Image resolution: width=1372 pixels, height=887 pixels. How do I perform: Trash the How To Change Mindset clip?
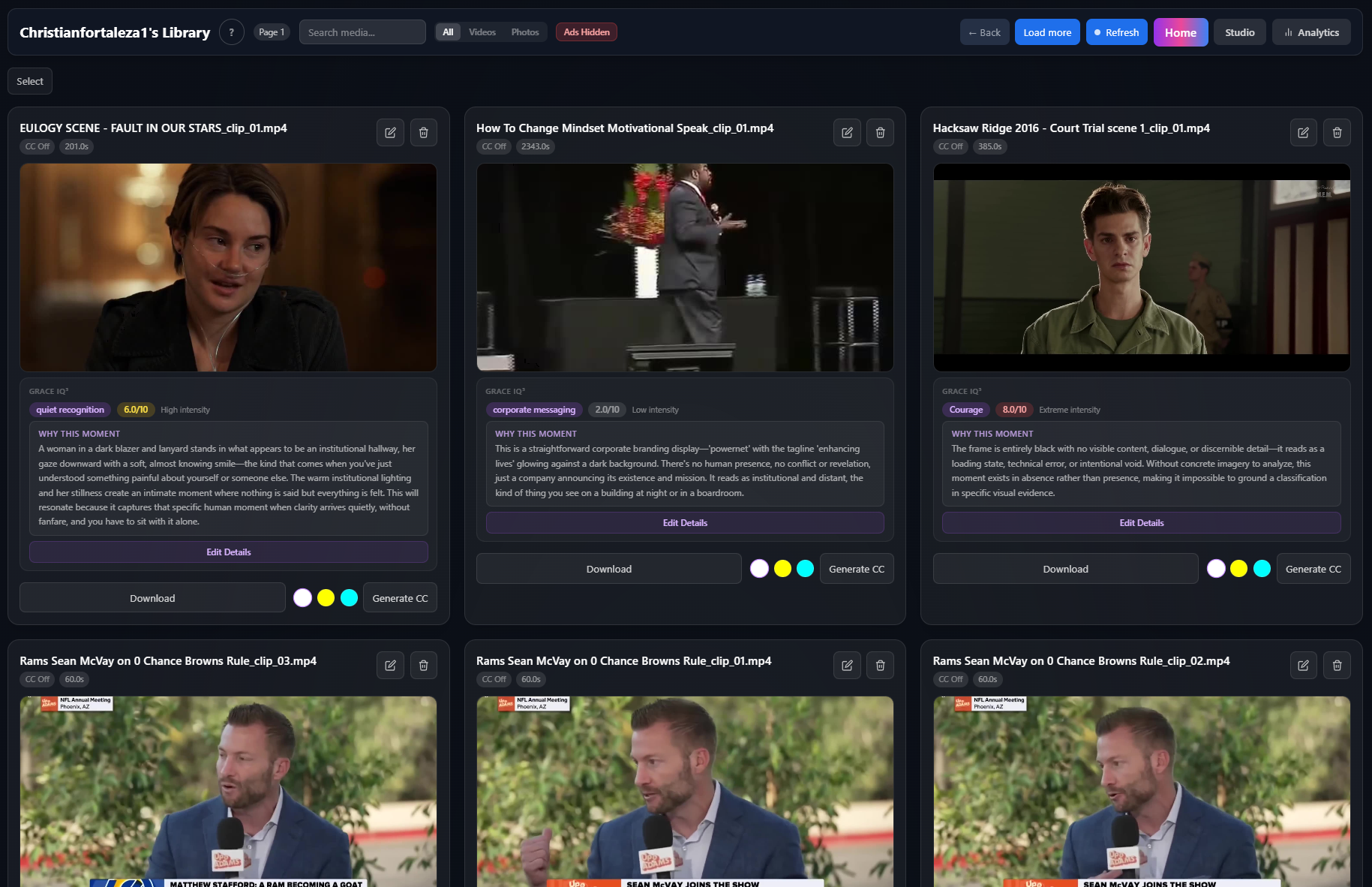[x=880, y=133]
